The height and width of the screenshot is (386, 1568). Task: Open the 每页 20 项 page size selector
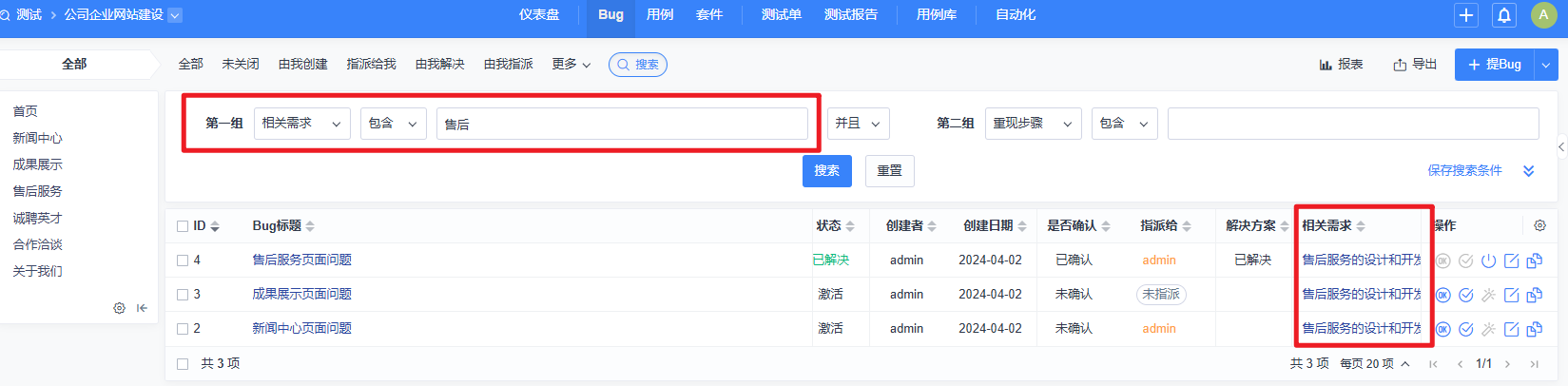click(1375, 364)
